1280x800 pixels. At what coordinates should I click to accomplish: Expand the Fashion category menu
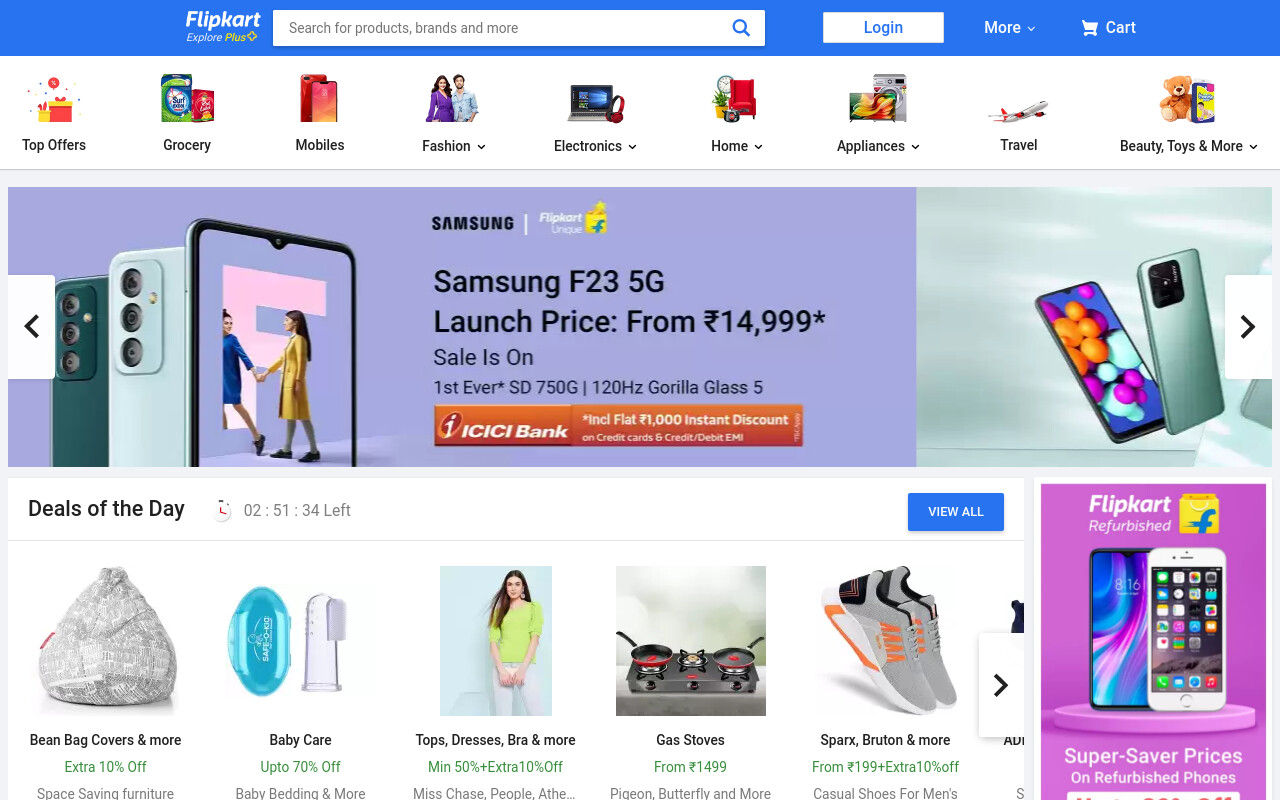(454, 146)
